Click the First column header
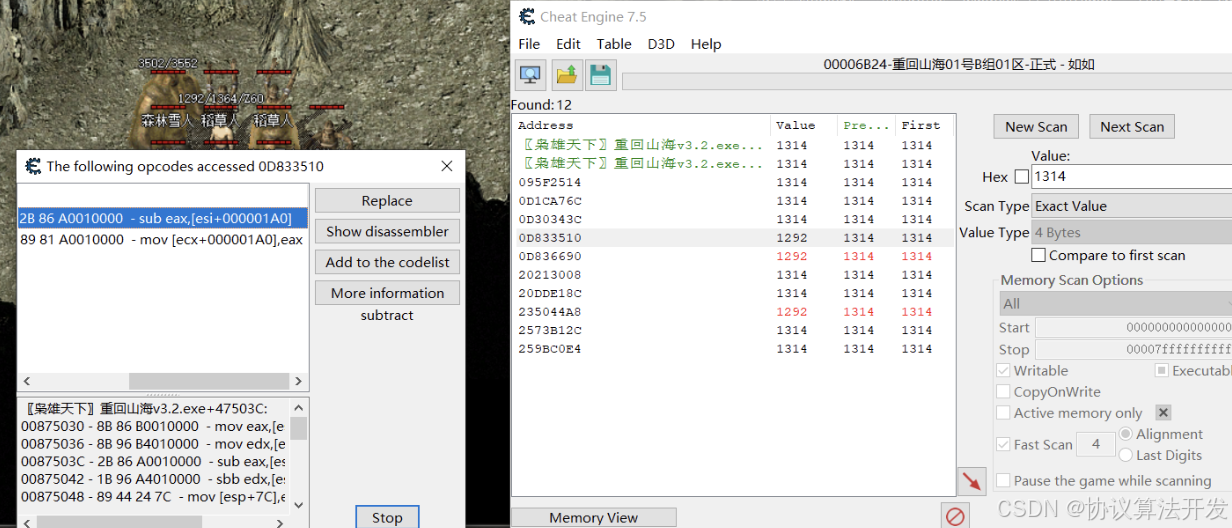This screenshot has height=528, width=1232. (x=924, y=125)
